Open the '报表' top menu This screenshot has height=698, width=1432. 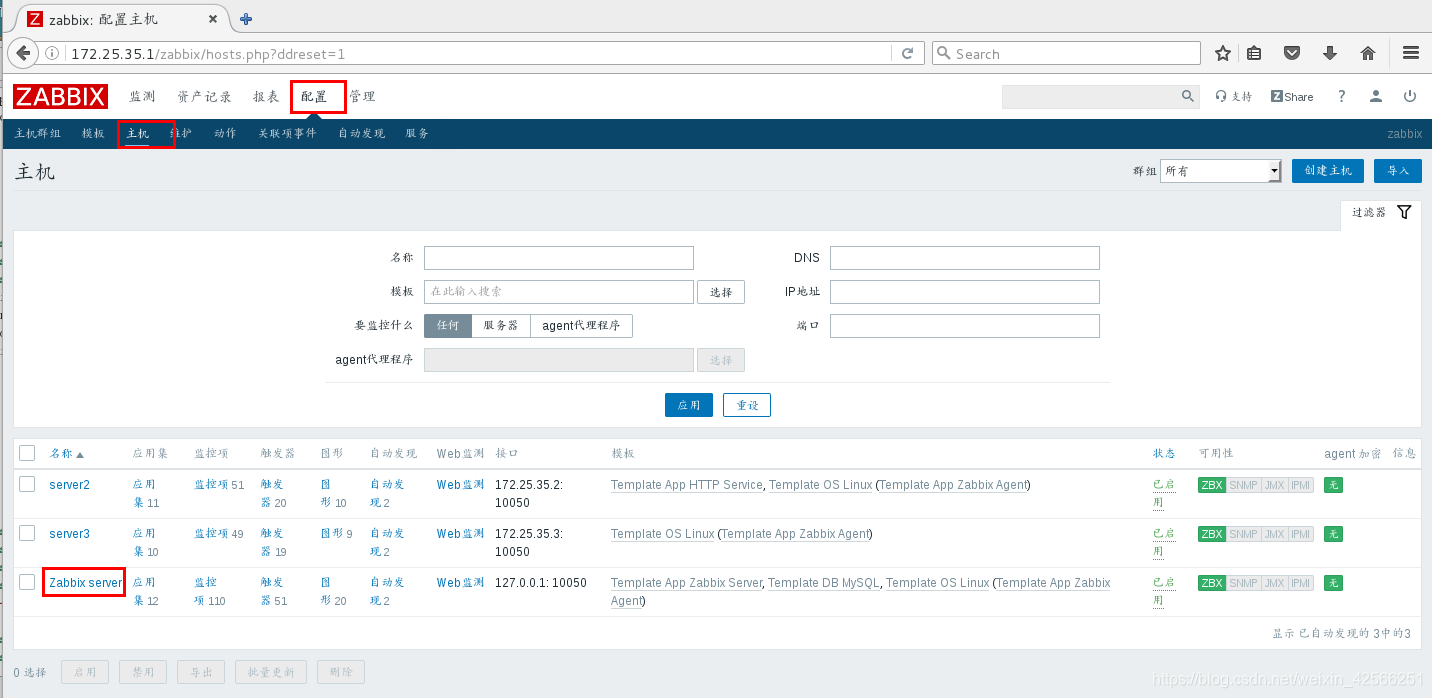[266, 97]
